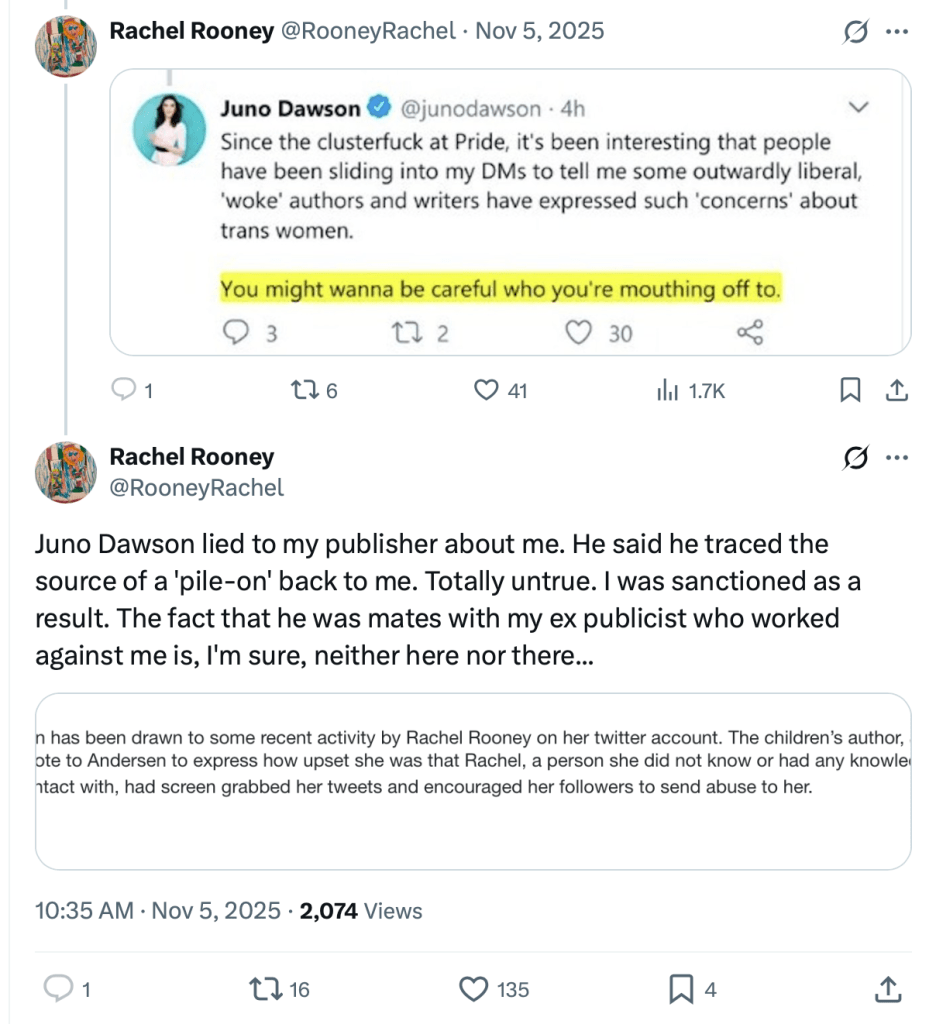936x1024 pixels.
Task: Reply to the first tweet with 1 reply
Action: (x=121, y=391)
